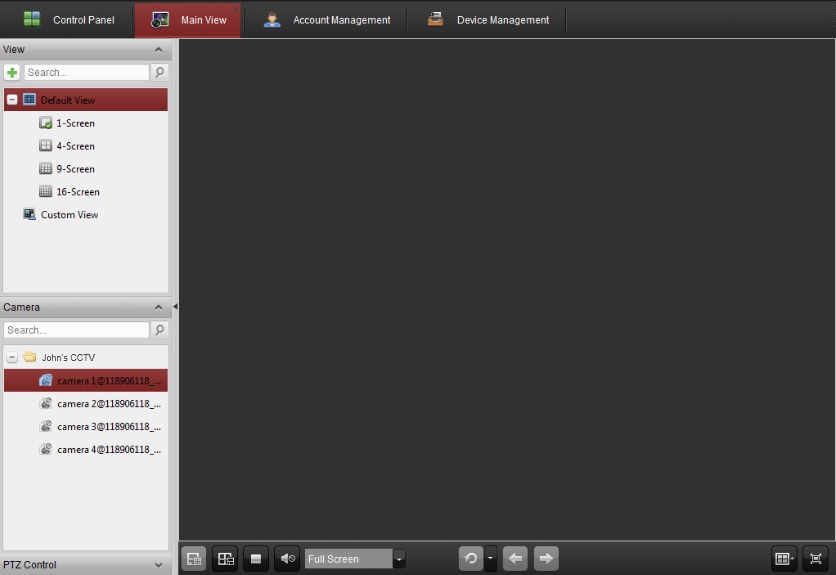
Task: Click the View panel search magnifier icon
Action: click(159, 73)
